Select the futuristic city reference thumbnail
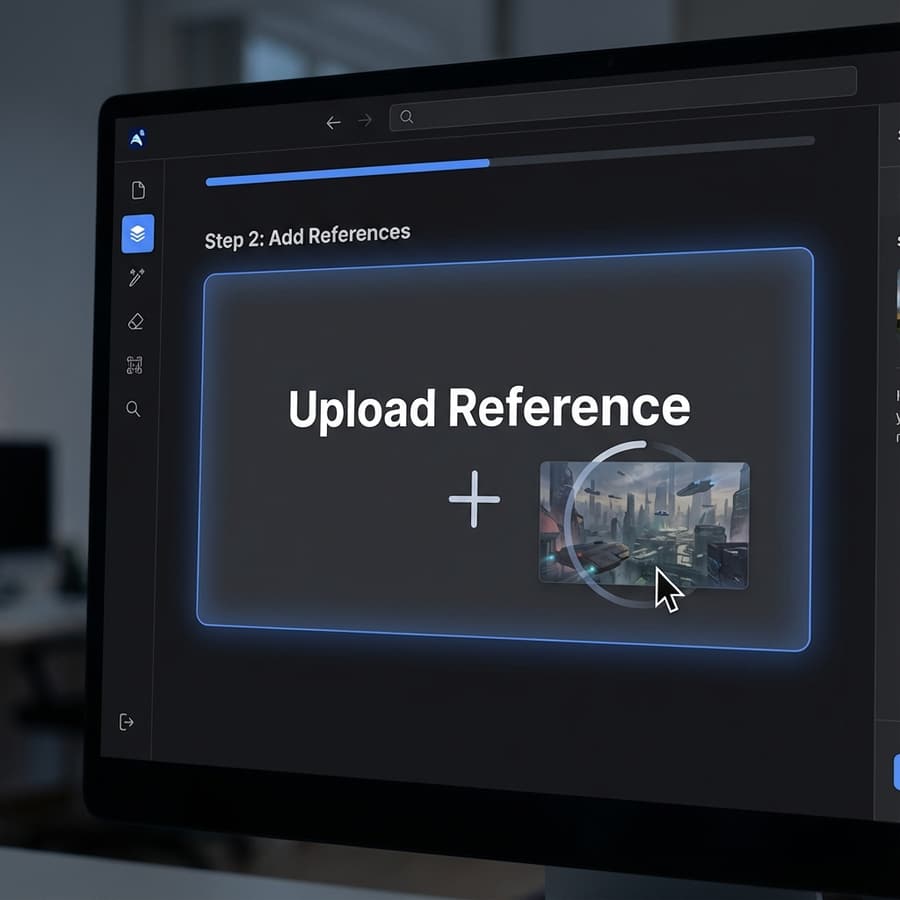 [644, 525]
